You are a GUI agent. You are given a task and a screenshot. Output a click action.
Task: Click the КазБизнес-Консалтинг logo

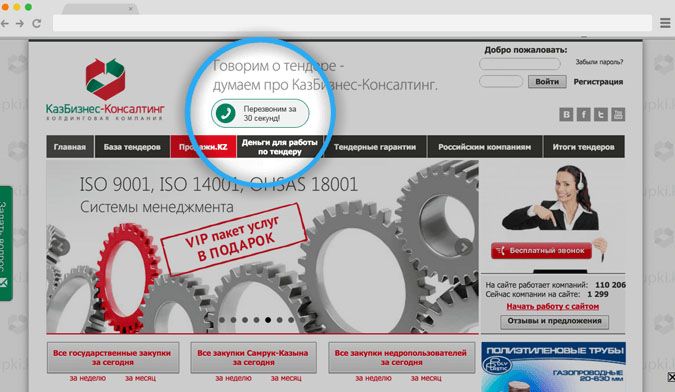(x=105, y=89)
